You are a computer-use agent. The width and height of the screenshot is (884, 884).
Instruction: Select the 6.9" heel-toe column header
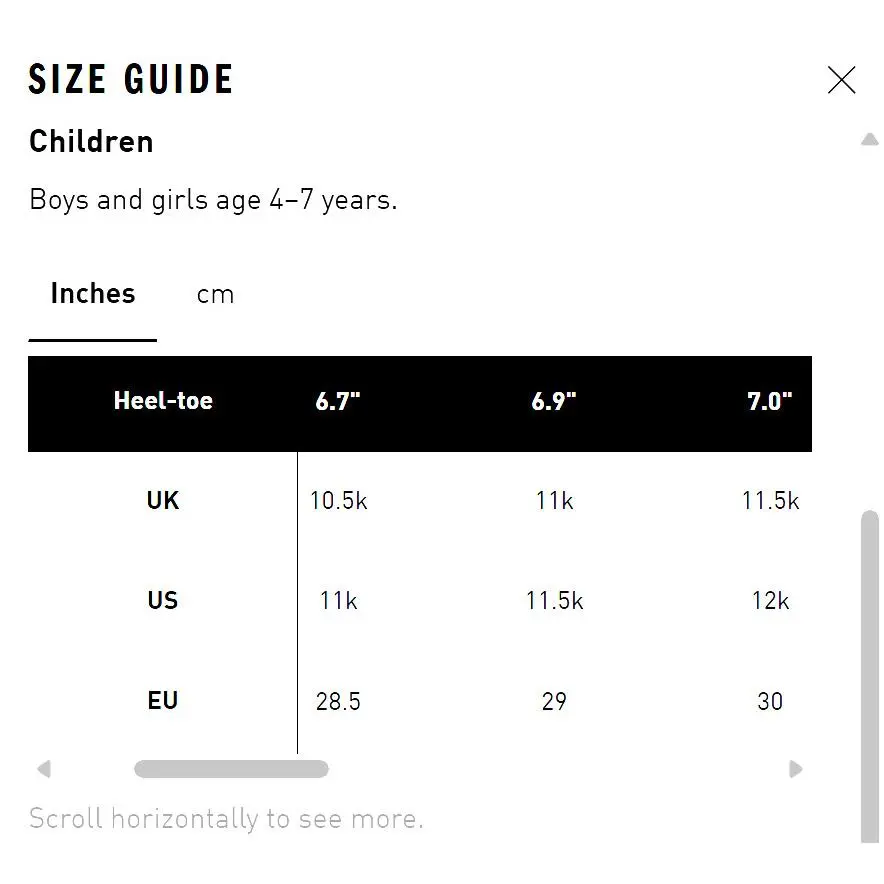point(554,401)
